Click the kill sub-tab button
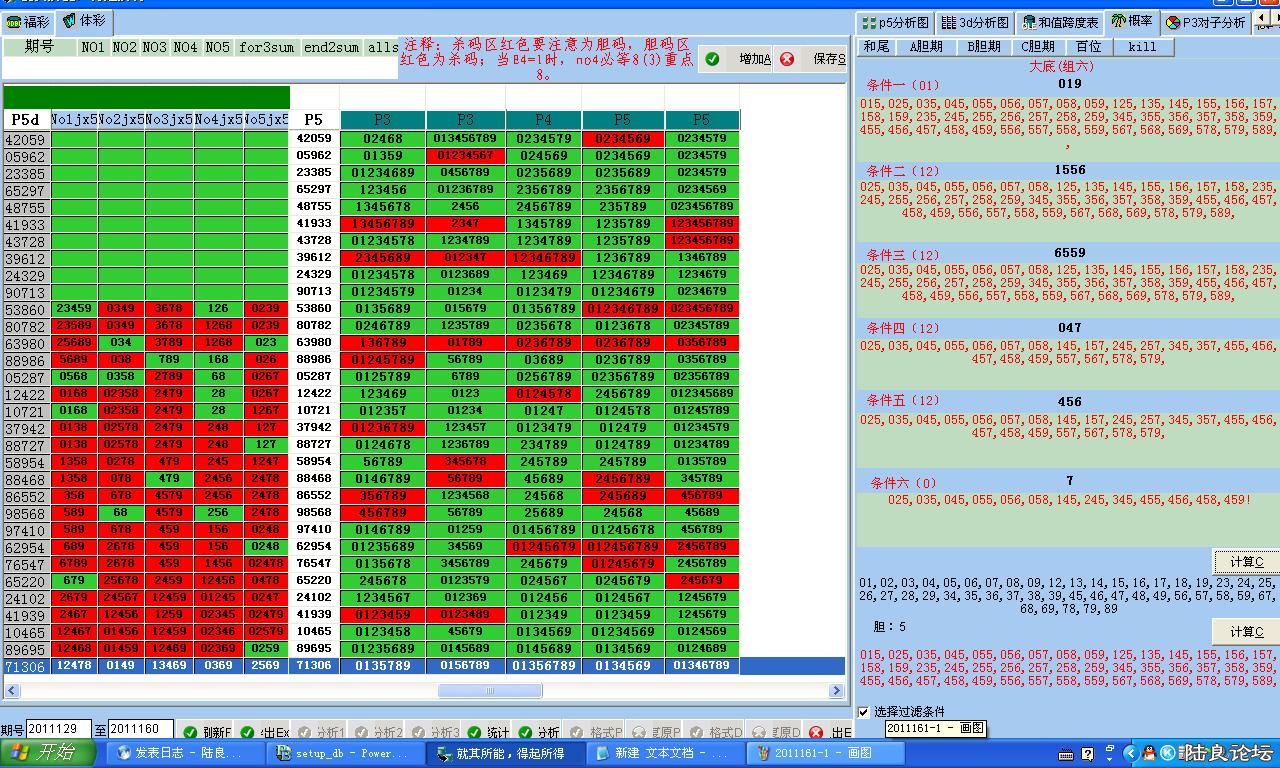Image resolution: width=1280 pixels, height=768 pixels. tap(1142, 46)
